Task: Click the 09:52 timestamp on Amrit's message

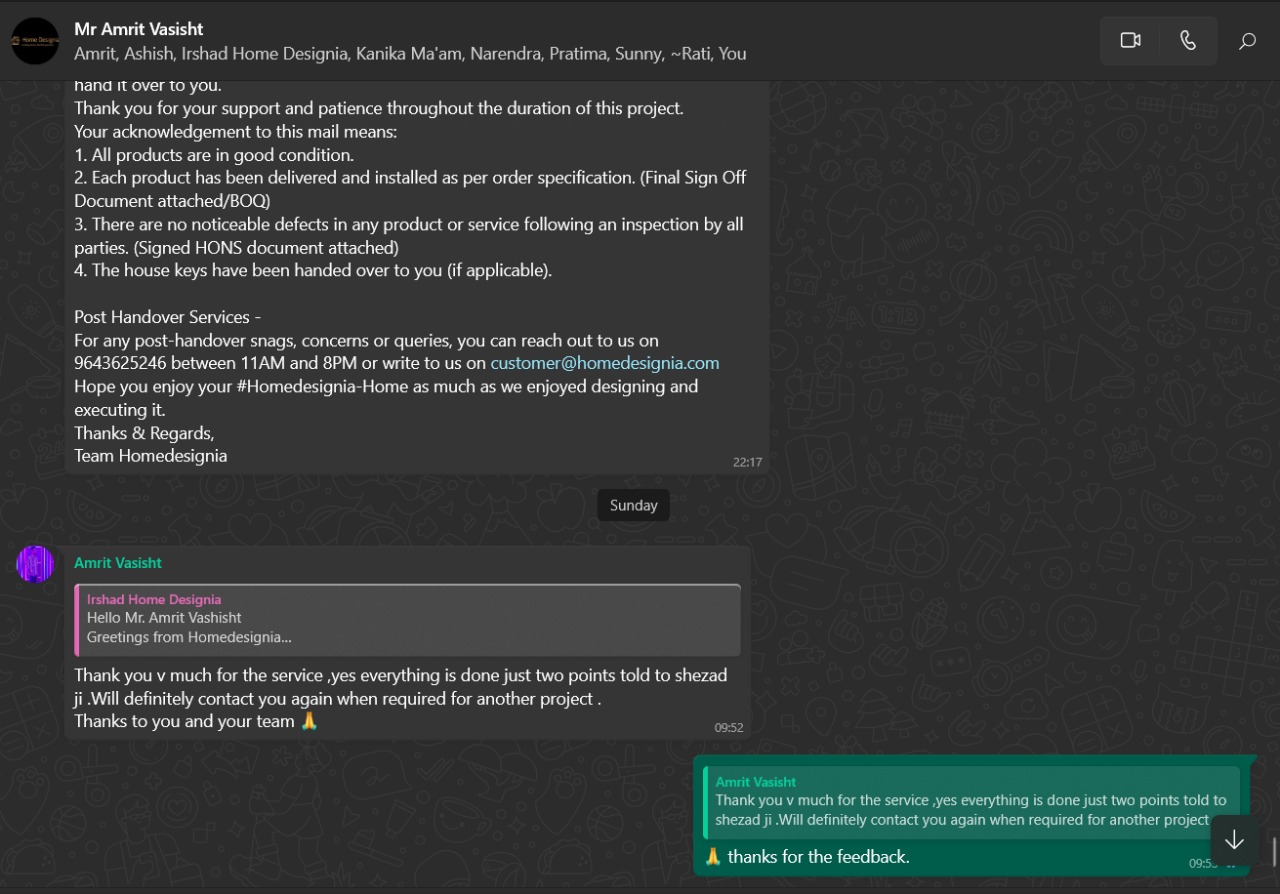Action: pyautogui.click(x=729, y=728)
